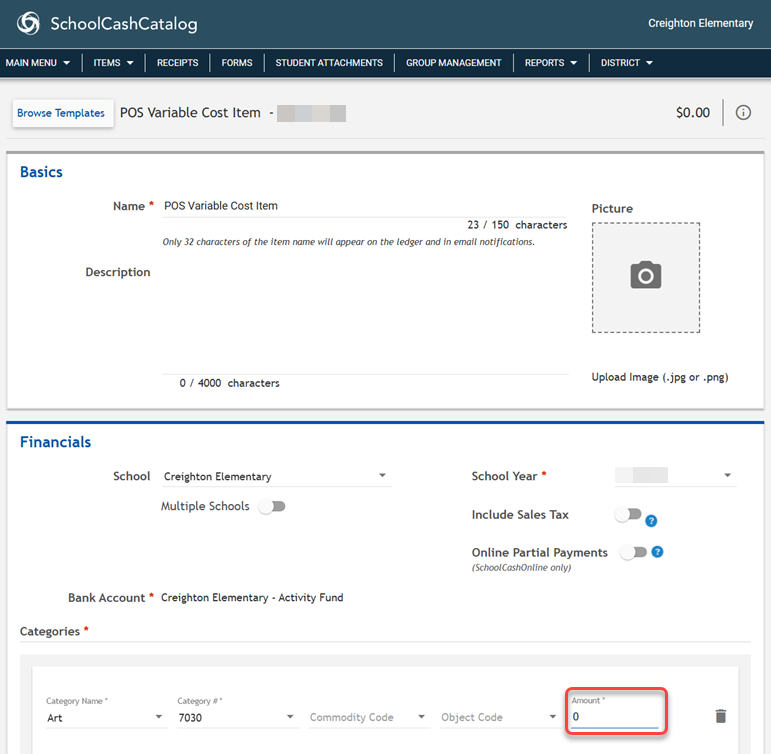Click the Bank Account value Activity Fund

[252, 598]
